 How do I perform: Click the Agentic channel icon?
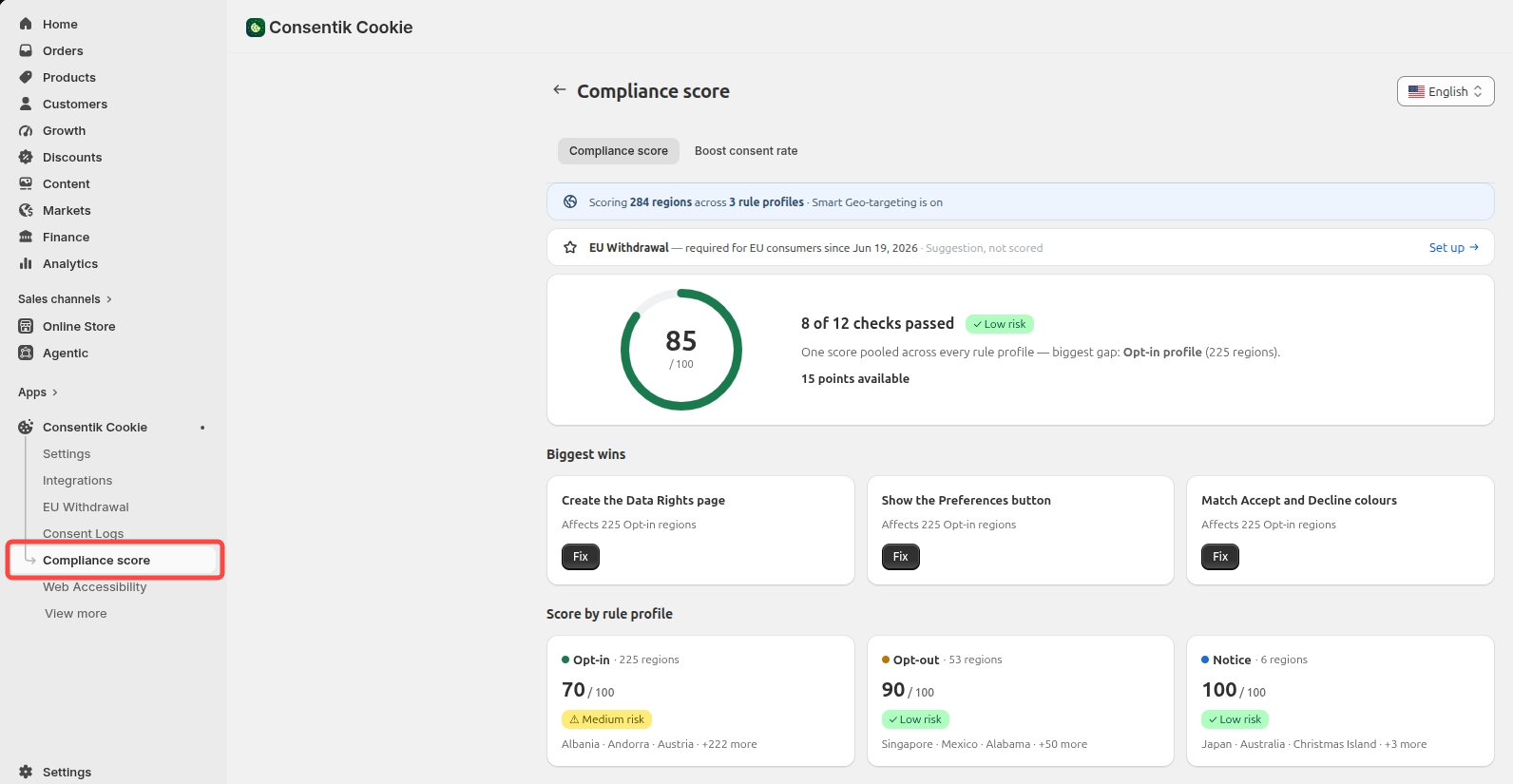(26, 353)
